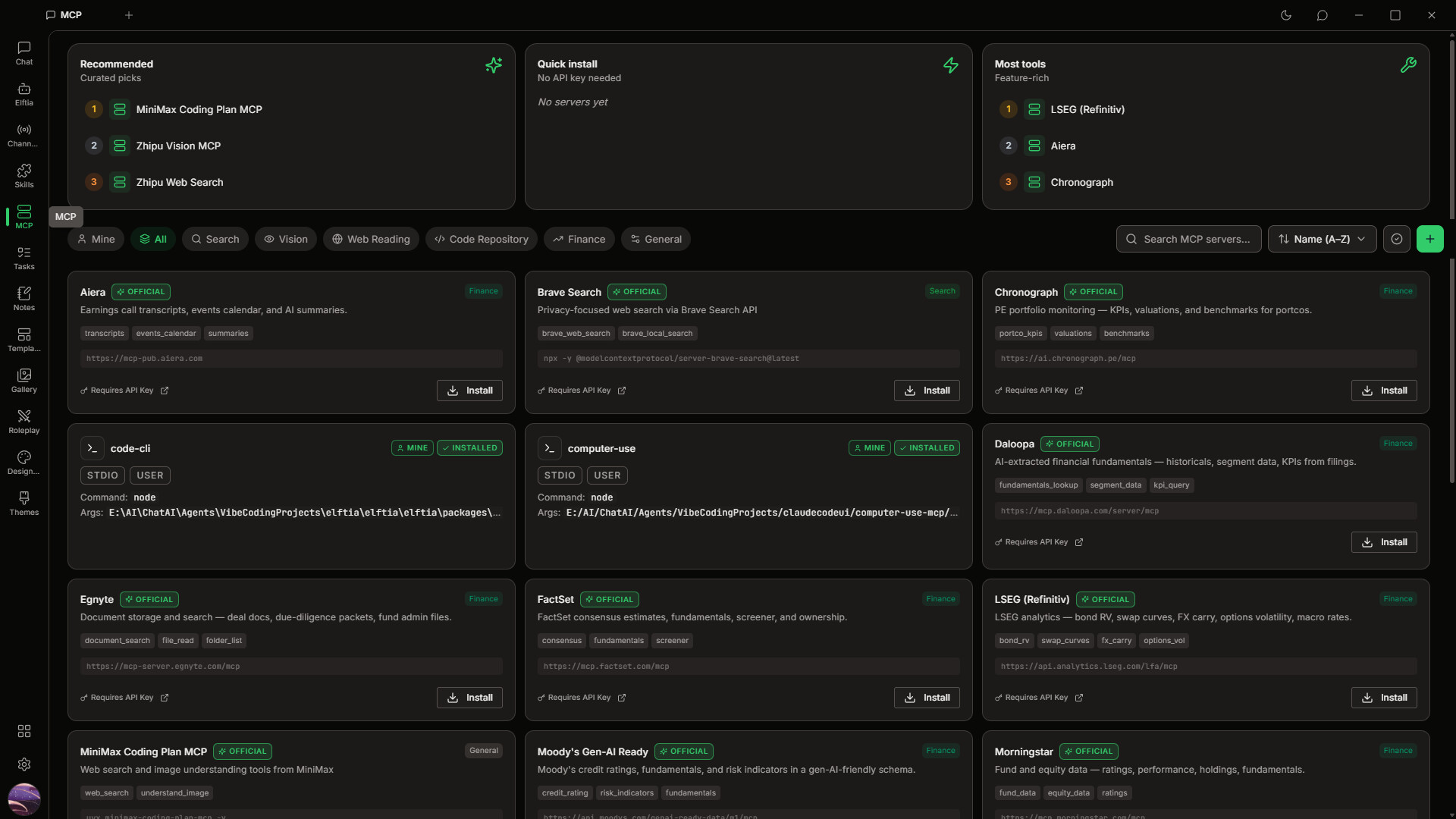Open the Chat sidebar section
1456x819 pixels.
coord(24,53)
